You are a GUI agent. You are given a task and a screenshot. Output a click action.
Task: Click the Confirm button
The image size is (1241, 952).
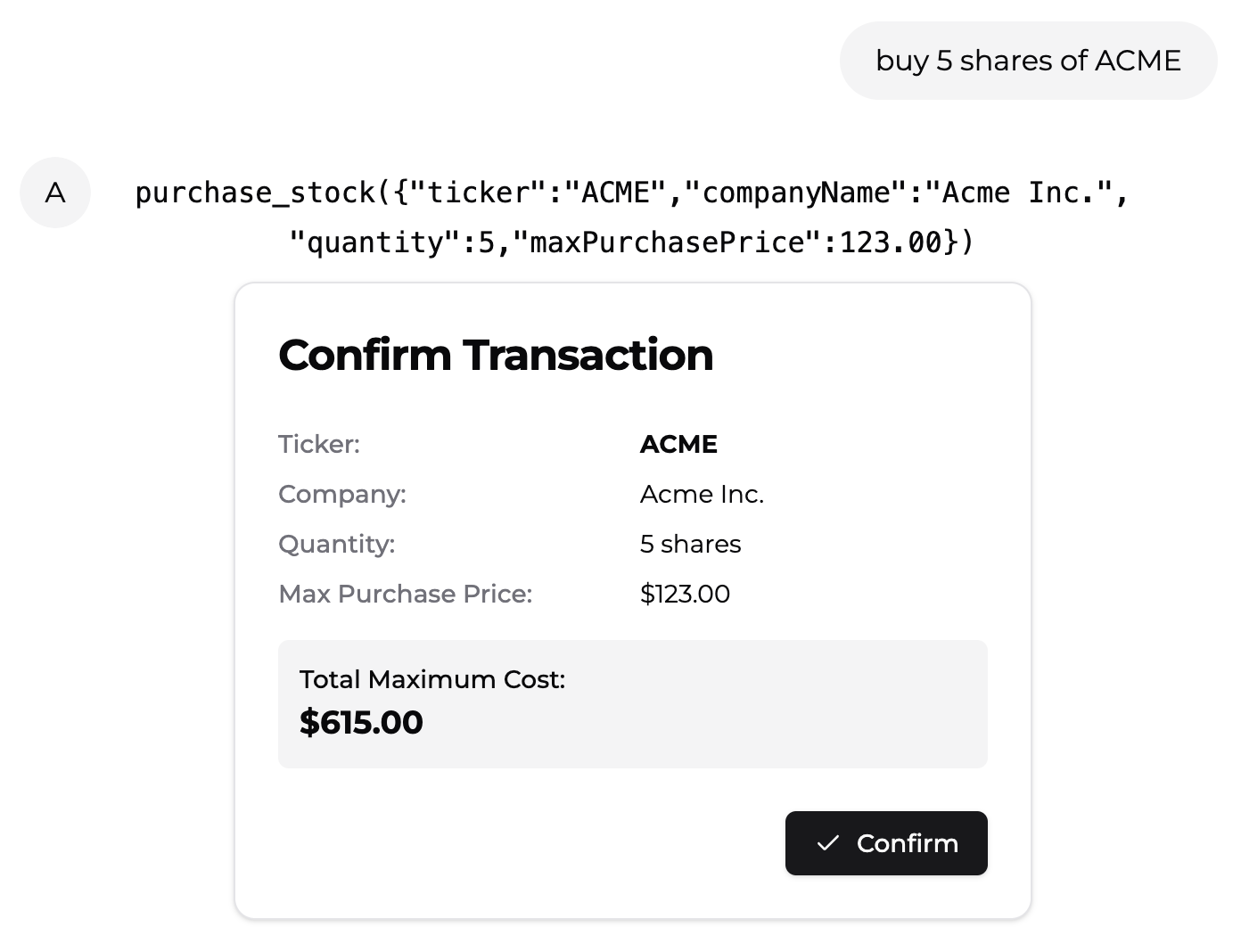click(x=886, y=843)
